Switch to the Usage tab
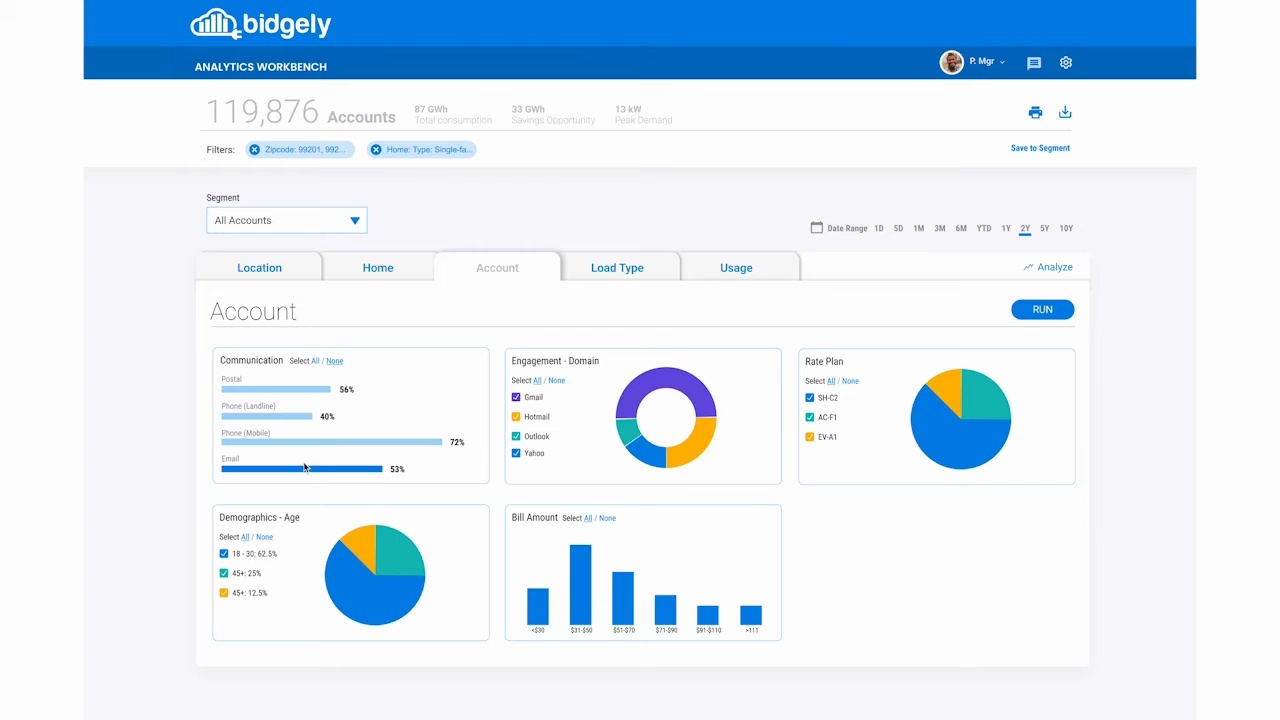This screenshot has height=720, width=1280. coord(736,267)
